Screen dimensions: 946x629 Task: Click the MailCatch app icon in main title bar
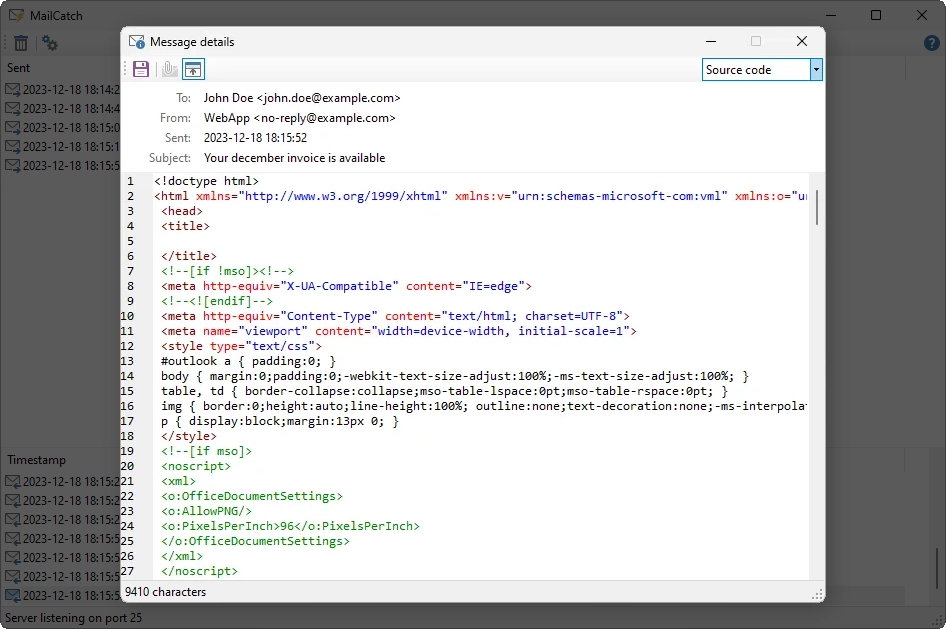pos(17,15)
